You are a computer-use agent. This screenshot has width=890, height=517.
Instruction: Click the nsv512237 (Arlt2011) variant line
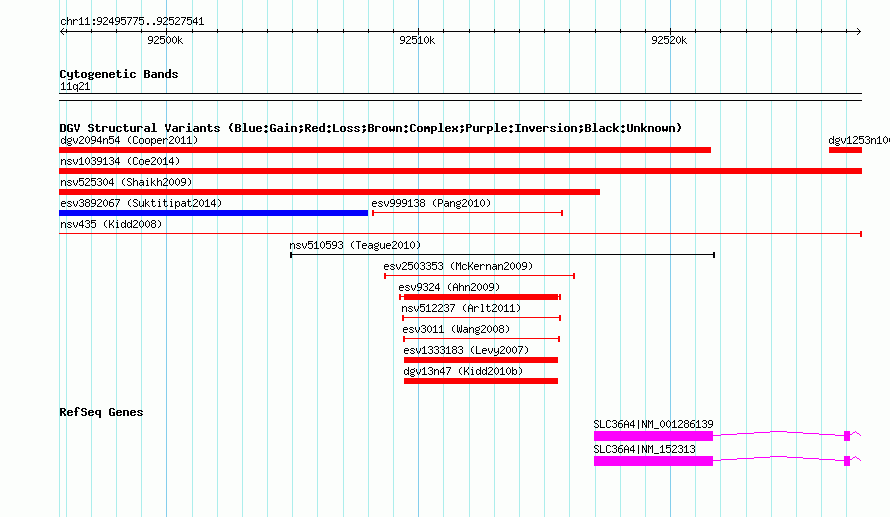pos(481,318)
